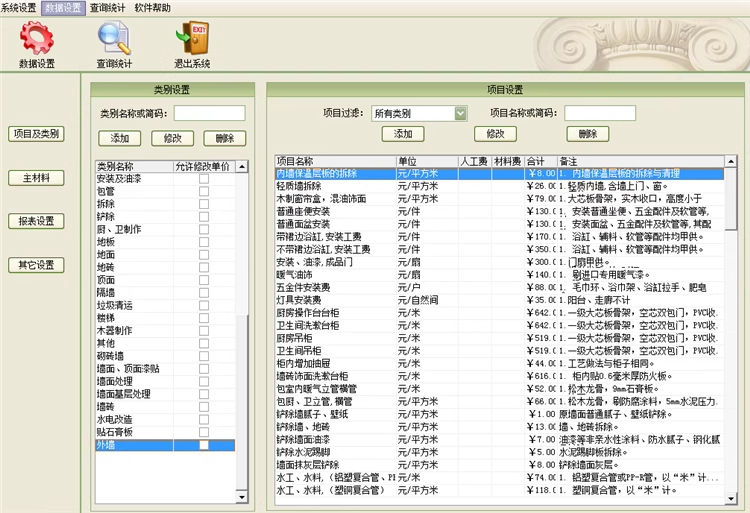750x513 pixels.
Task: Toggle 允许修改单价 checkbox for 拆除
Action: (204, 204)
